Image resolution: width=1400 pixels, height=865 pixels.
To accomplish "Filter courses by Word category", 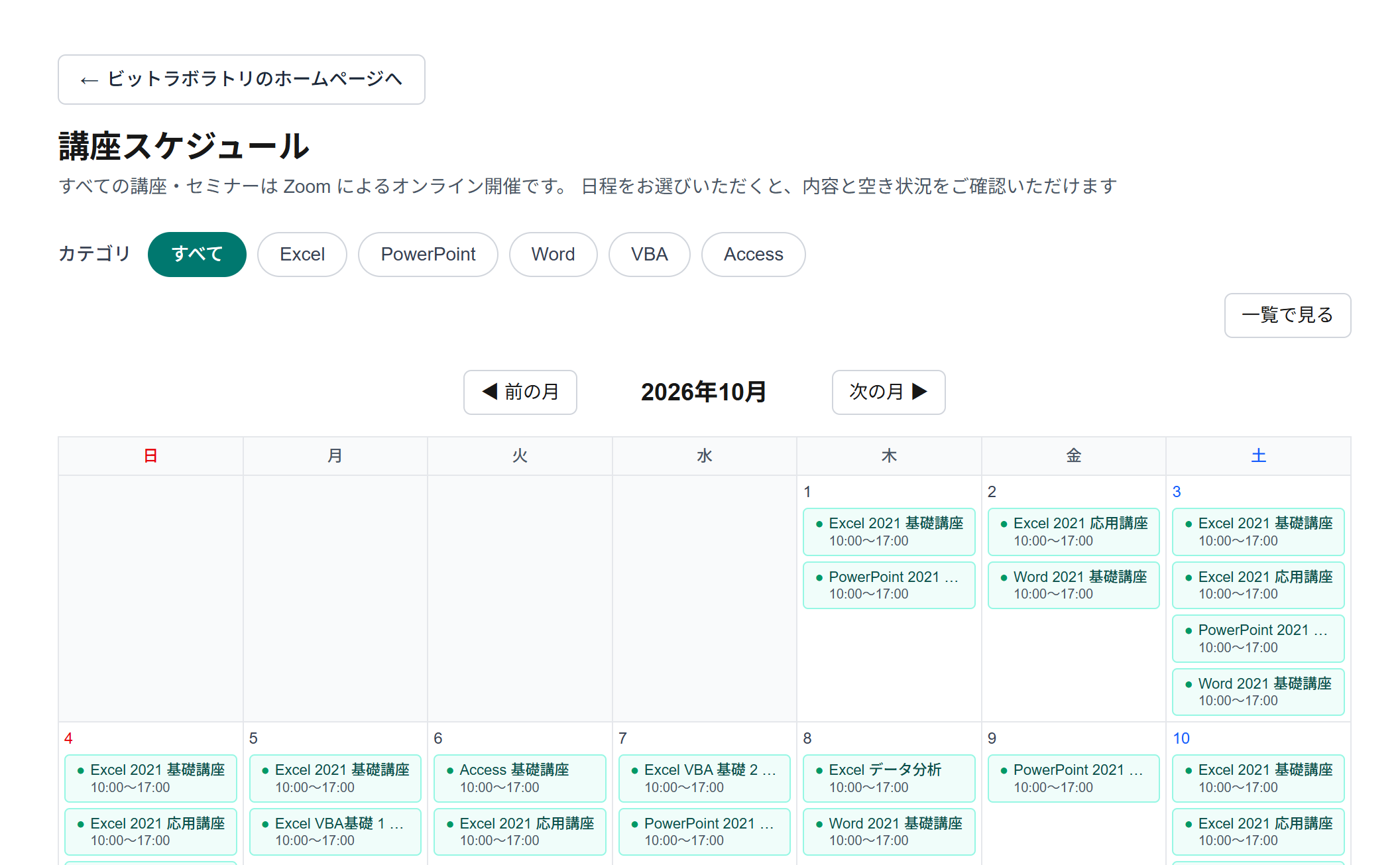I will pos(553,255).
